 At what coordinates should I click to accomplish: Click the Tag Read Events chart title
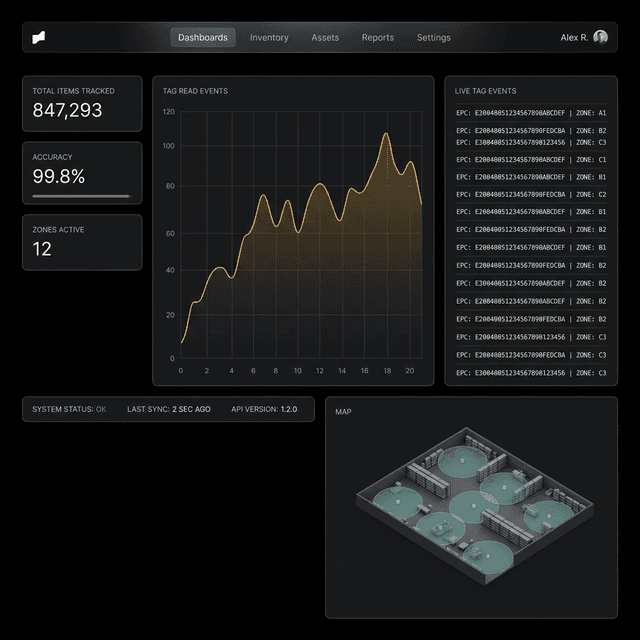click(x=195, y=91)
